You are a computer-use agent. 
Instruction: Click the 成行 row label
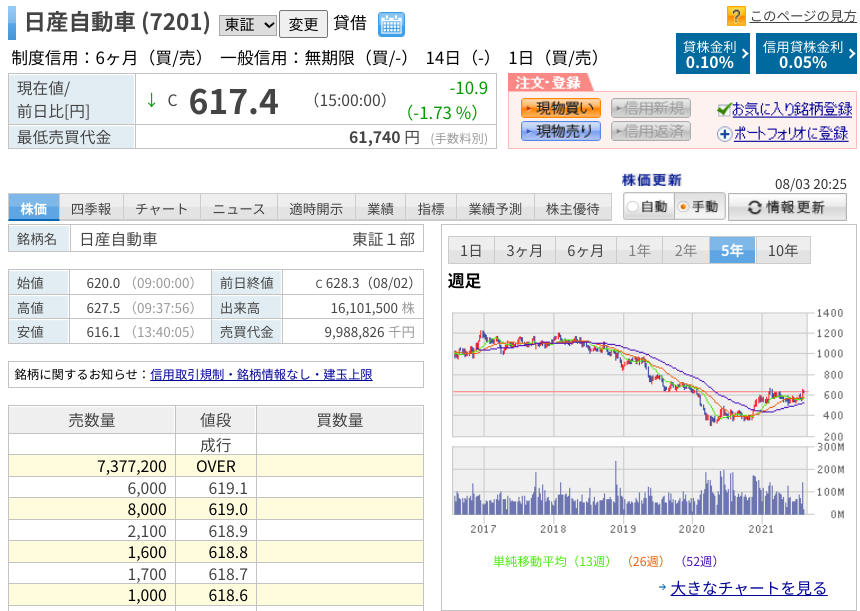pyautogui.click(x=216, y=445)
